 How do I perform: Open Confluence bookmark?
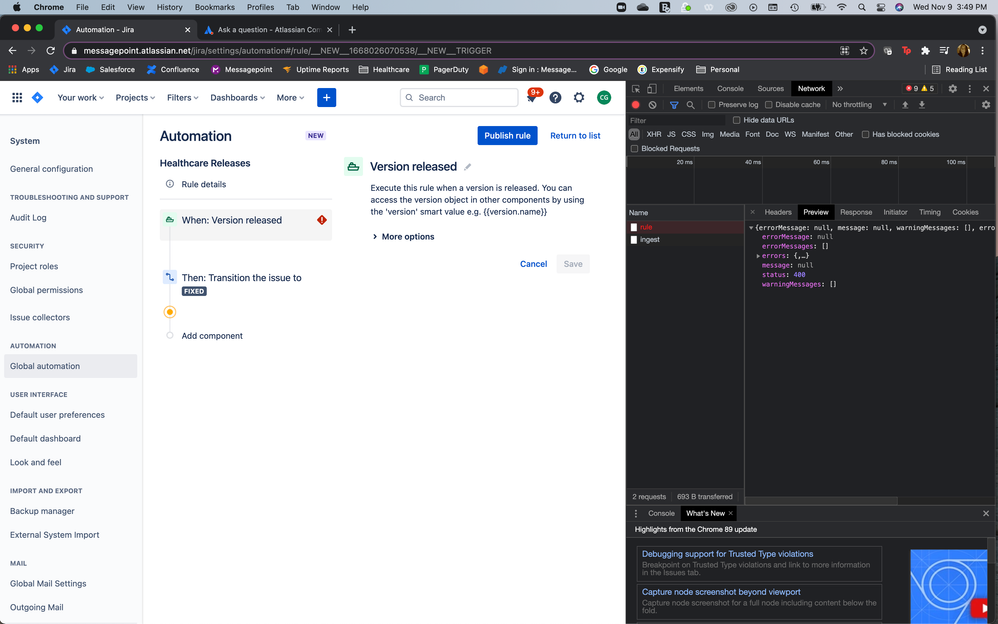click(x=173, y=69)
